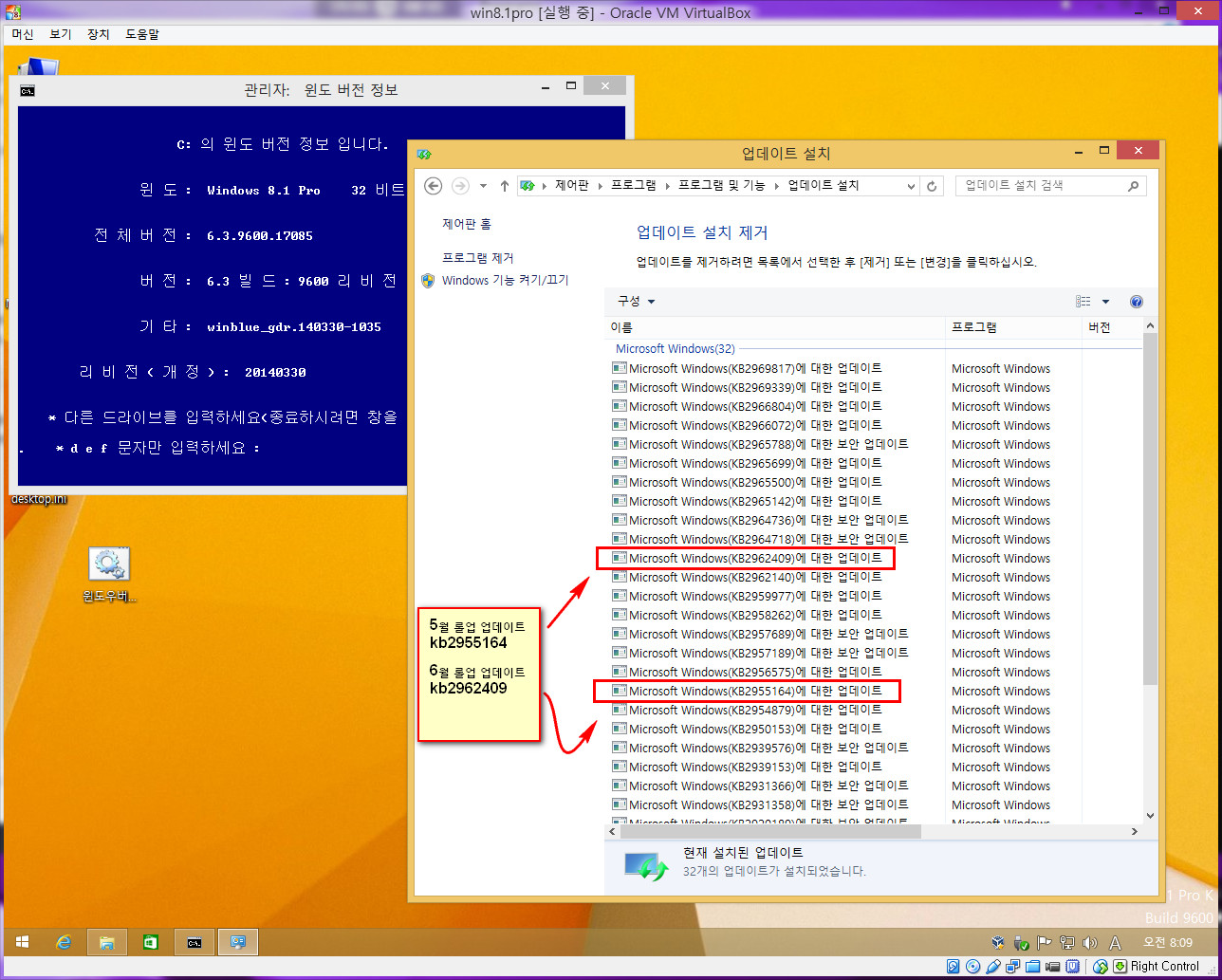The width and height of the screenshot is (1222, 980).
Task: Click the hard disk indicator in VirtualBox status bar
Action: click(x=954, y=967)
